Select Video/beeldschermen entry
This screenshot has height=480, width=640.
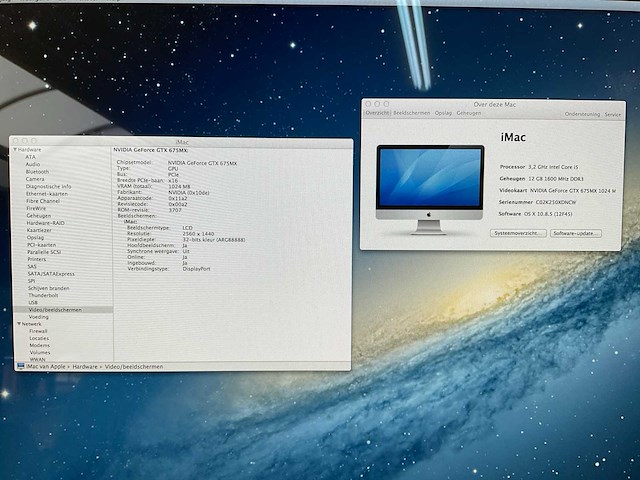tap(63, 310)
